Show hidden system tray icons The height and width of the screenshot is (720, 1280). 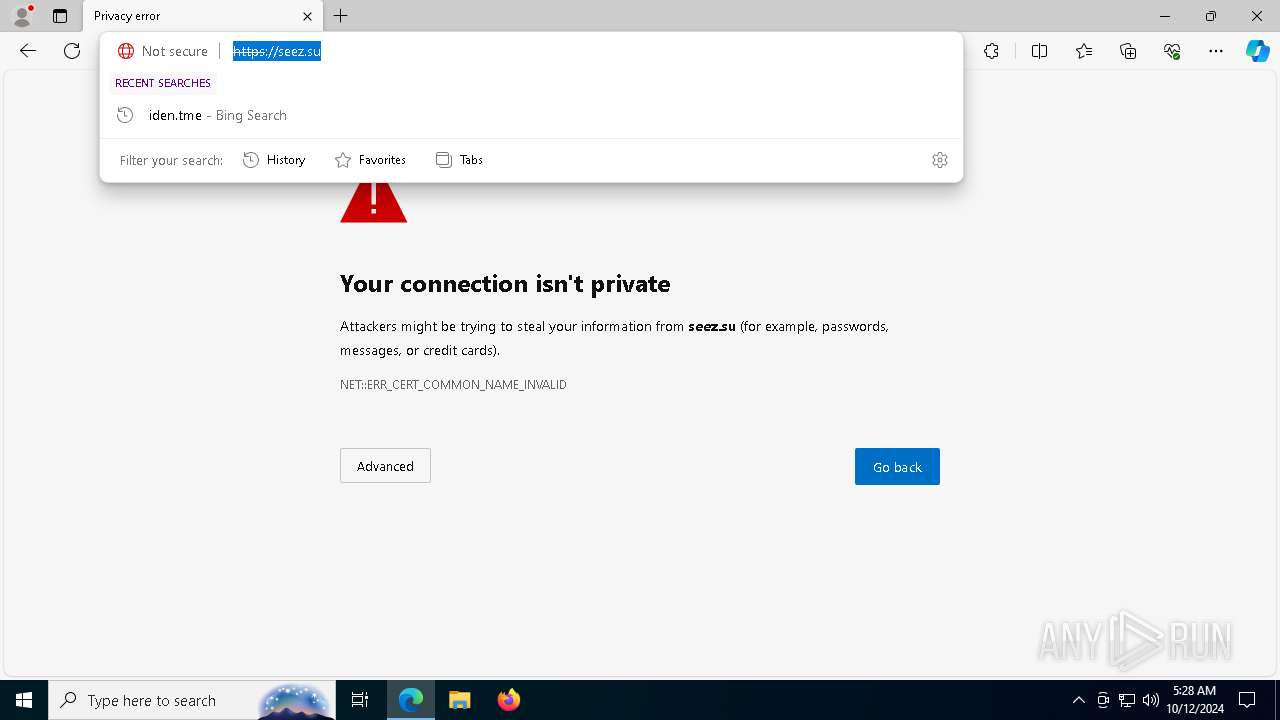point(1078,700)
